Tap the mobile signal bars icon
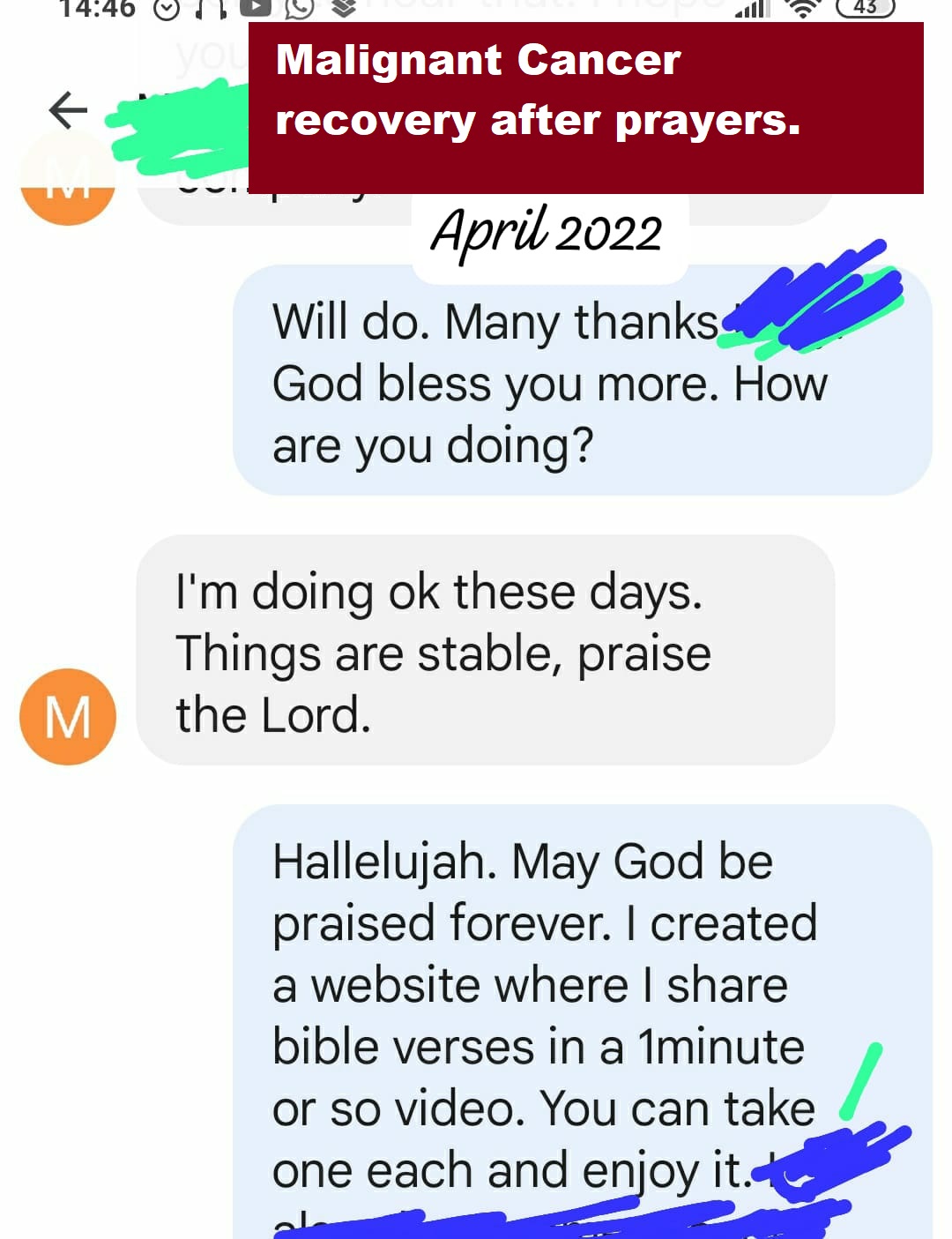Screen dimensions: 952x1239 pos(752,8)
